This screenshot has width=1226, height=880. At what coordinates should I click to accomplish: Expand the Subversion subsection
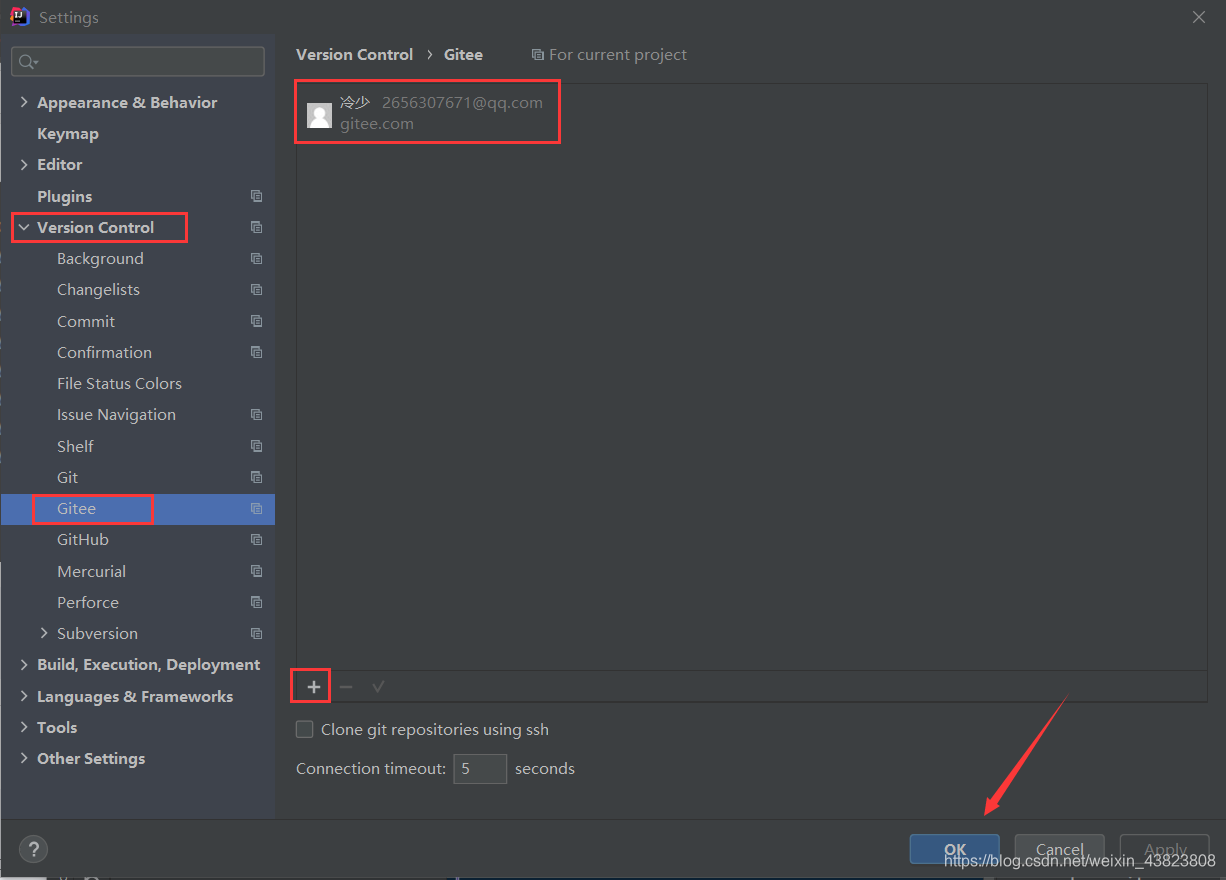pos(44,633)
